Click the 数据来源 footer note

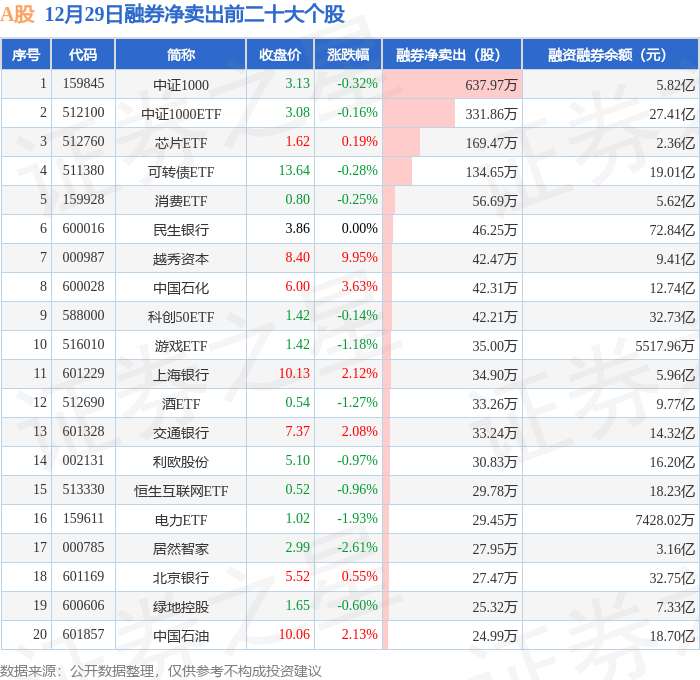pyautogui.click(x=161, y=671)
